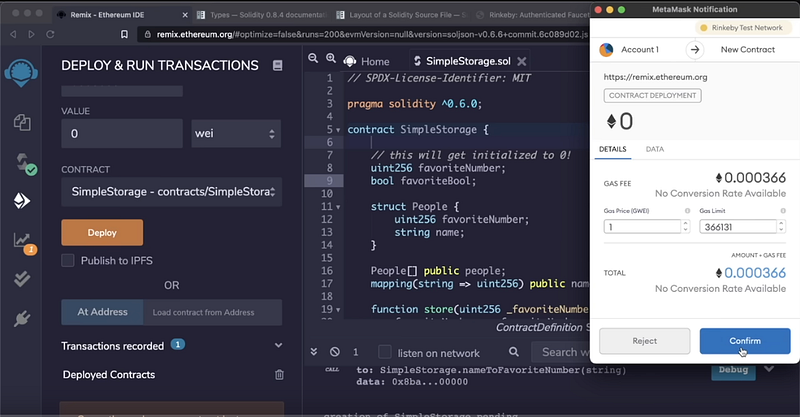800x417 pixels.
Task: Open the wei unit dropdown
Action: pos(236,134)
